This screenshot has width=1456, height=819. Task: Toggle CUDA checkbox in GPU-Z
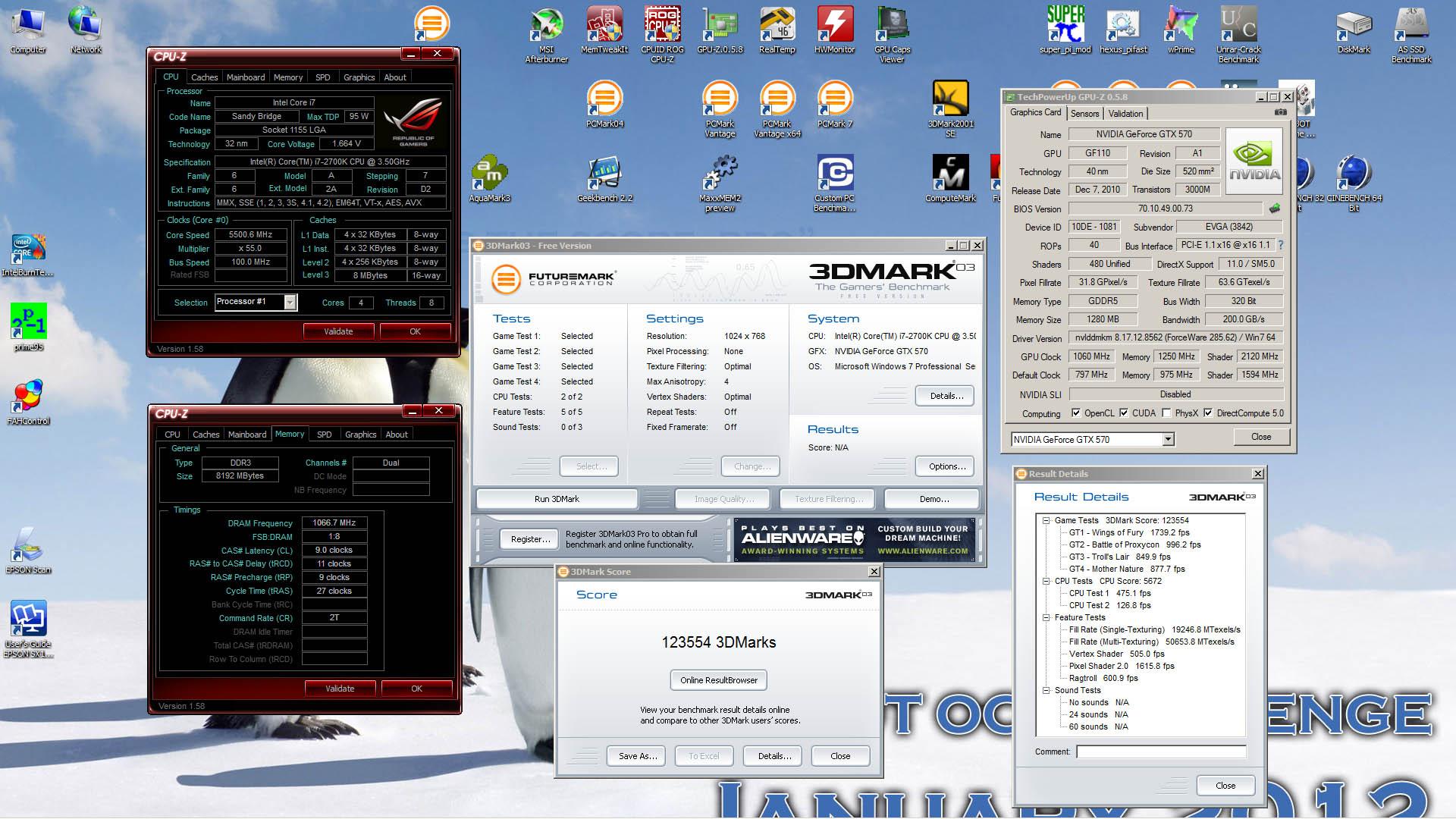point(1123,413)
